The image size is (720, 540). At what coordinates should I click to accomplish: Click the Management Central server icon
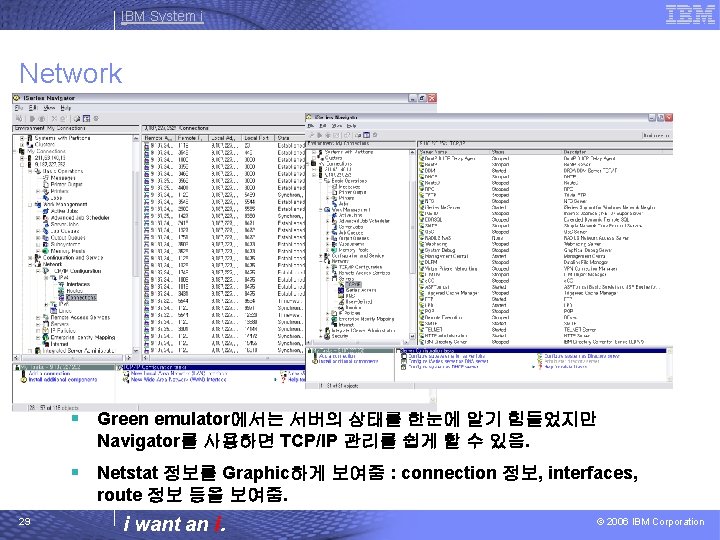(422, 256)
